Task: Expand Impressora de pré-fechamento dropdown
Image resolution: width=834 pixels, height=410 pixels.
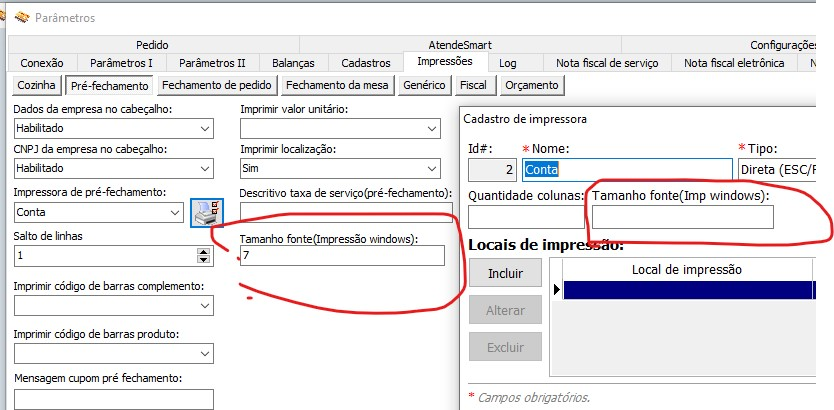Action: point(175,213)
